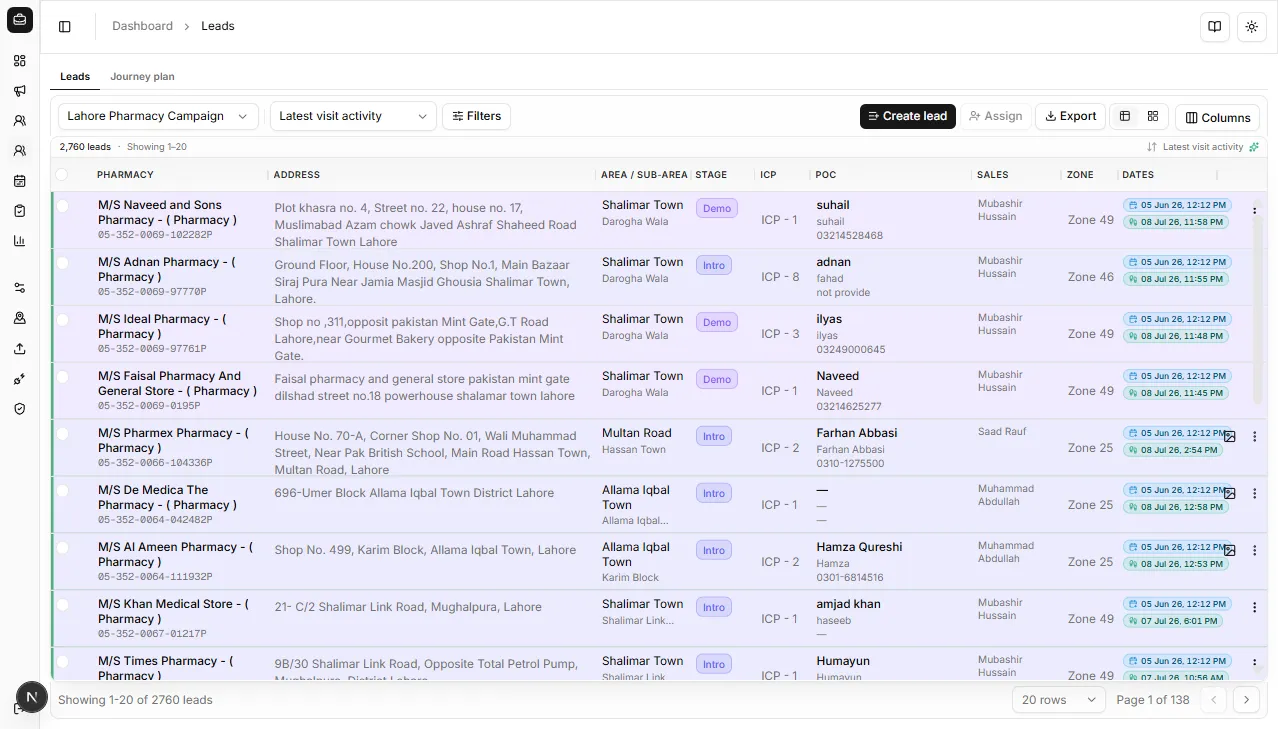
Task: Click sales rep Saad Rauf
Action: pos(1002,432)
